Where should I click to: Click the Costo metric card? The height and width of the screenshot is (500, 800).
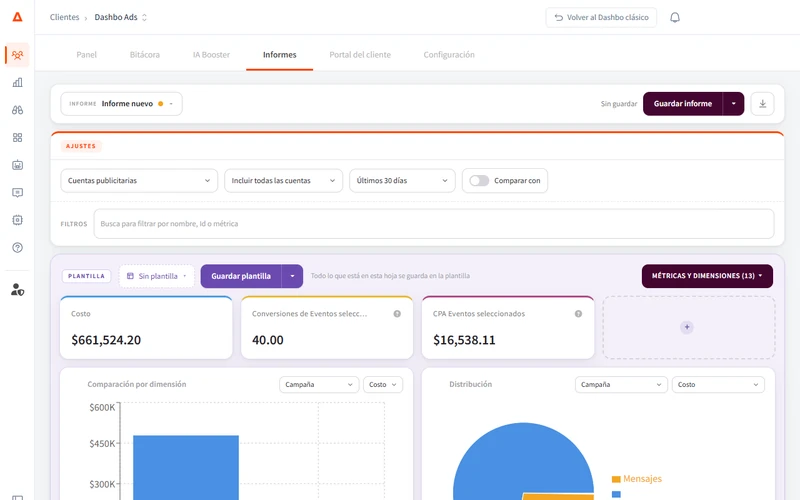[x=146, y=328]
